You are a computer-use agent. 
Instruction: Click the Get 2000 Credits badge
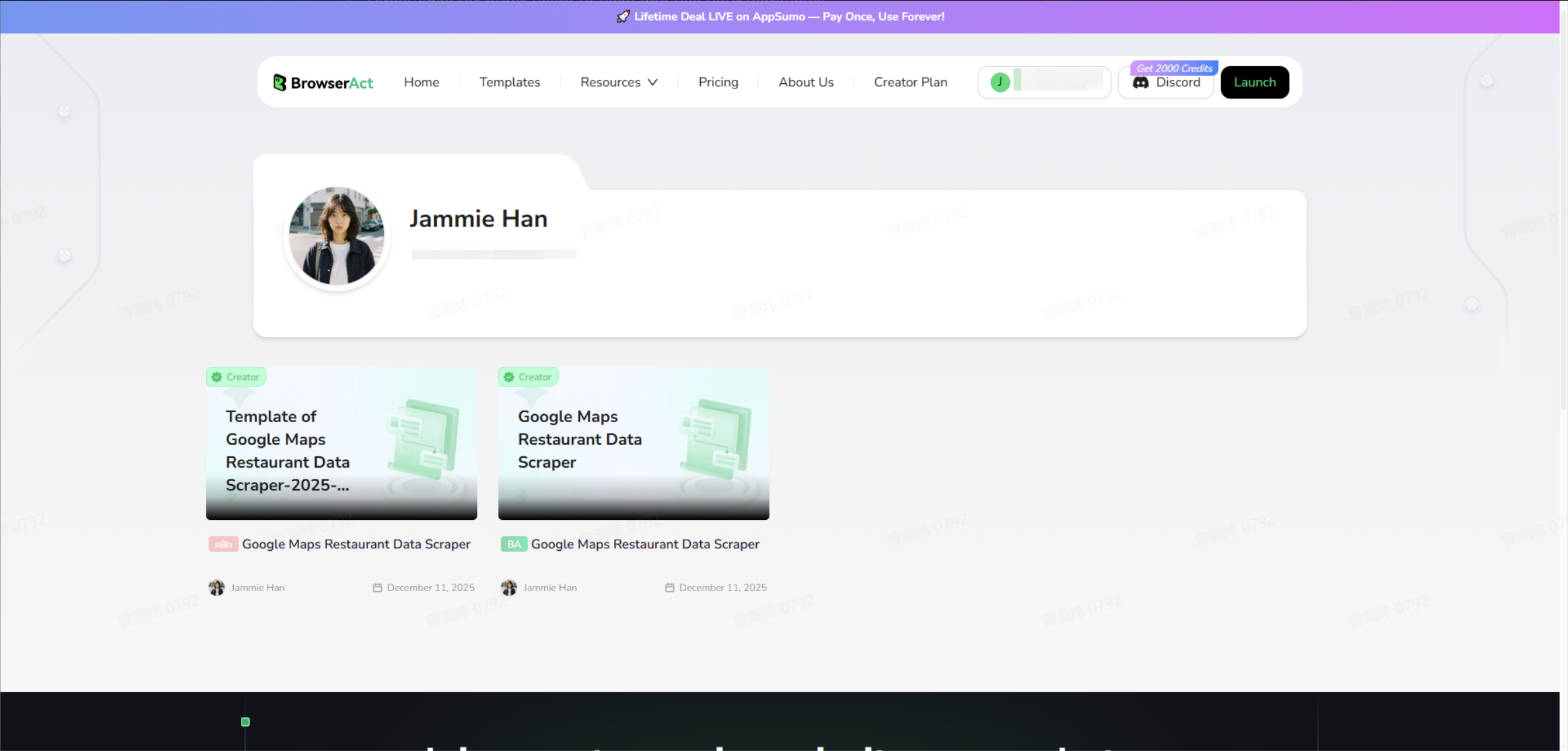coord(1174,68)
